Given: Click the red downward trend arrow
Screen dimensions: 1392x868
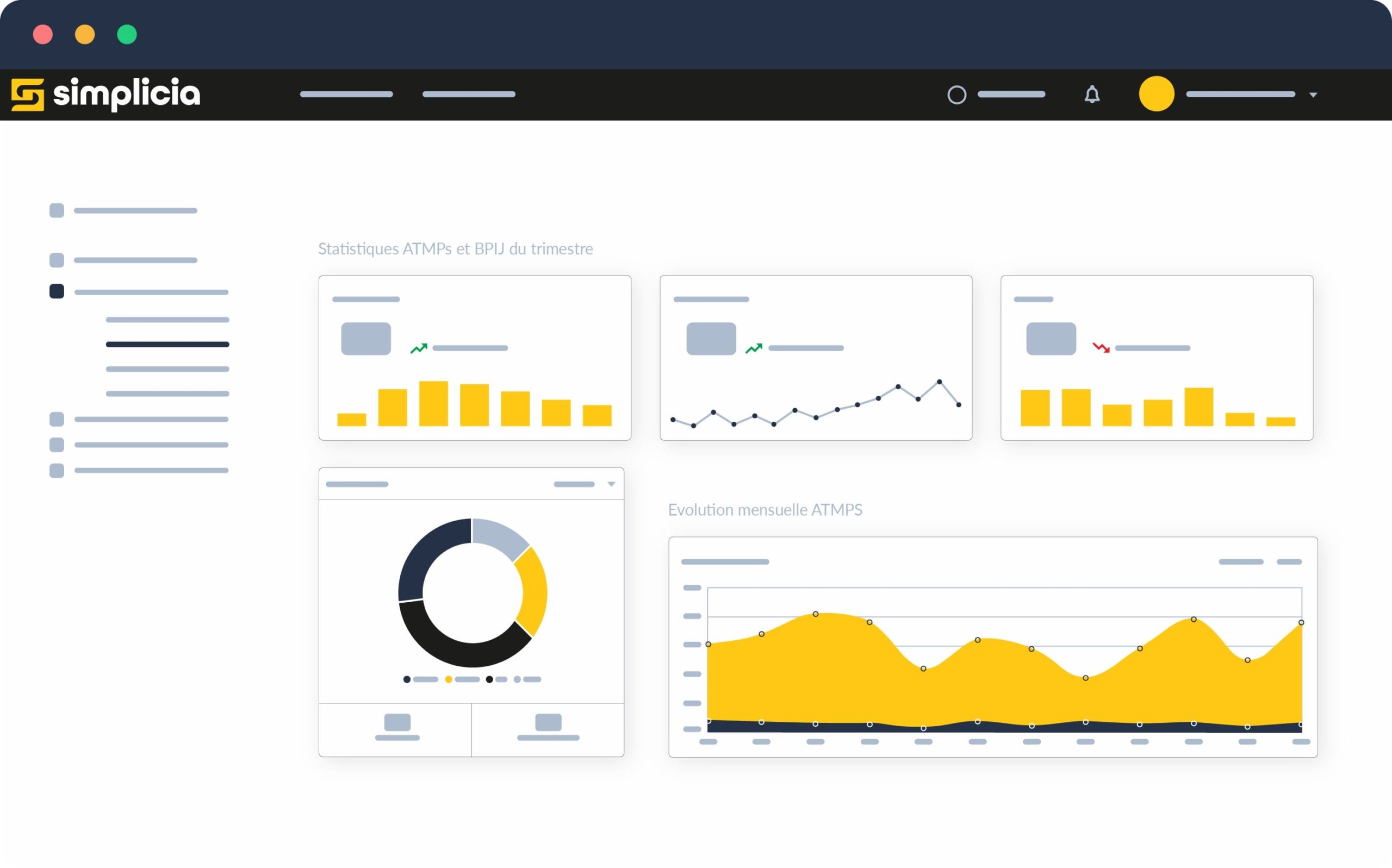Looking at the screenshot, I should 1101,347.
